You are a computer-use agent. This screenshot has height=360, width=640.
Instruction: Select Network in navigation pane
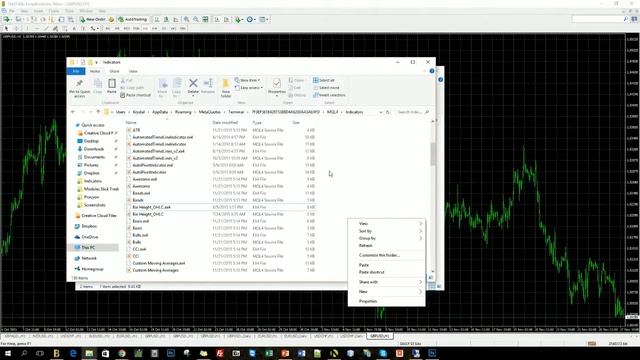pyautogui.click(x=89, y=258)
